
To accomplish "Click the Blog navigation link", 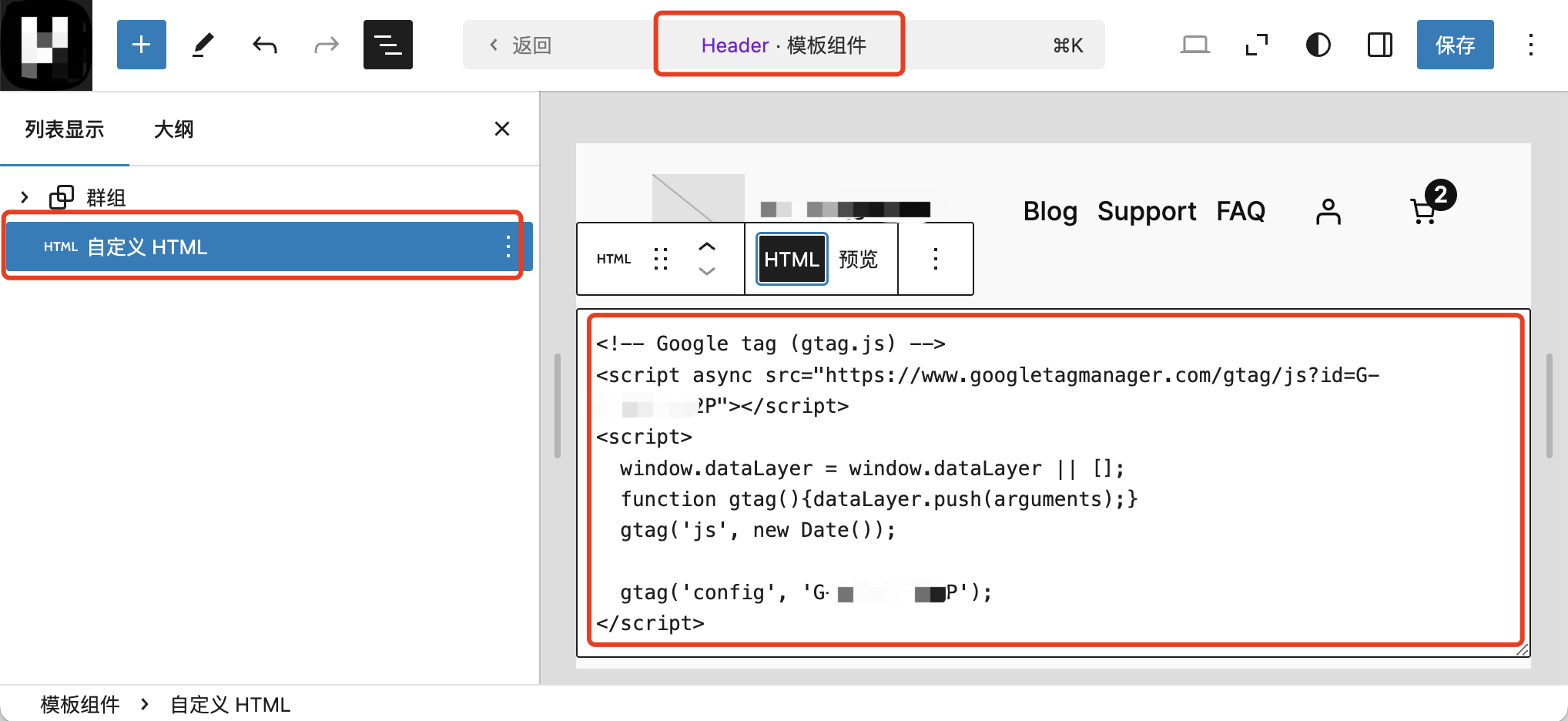I will (1050, 211).
